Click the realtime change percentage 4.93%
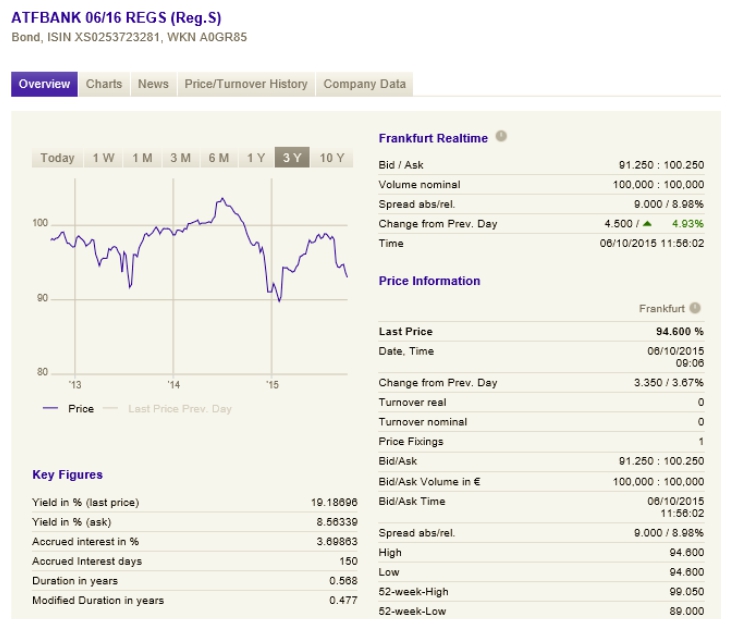Viewport: 729px width, 632px height. pyautogui.click(x=688, y=224)
